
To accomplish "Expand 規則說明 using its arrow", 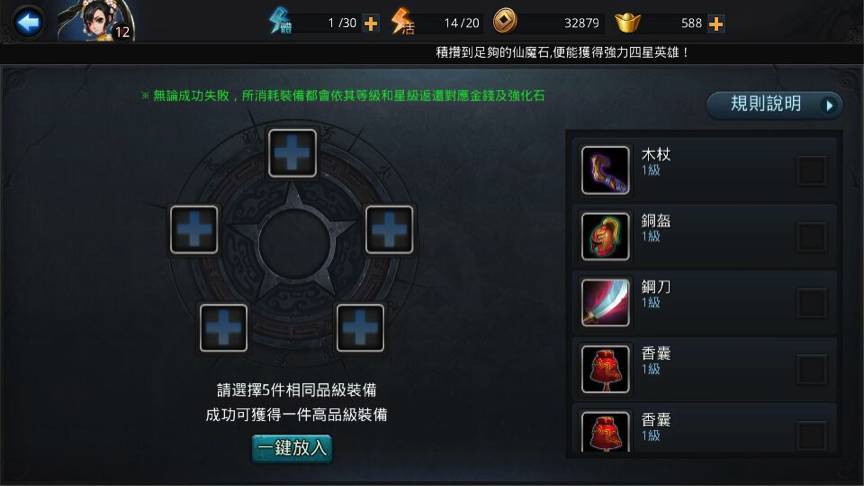I will (x=829, y=105).
